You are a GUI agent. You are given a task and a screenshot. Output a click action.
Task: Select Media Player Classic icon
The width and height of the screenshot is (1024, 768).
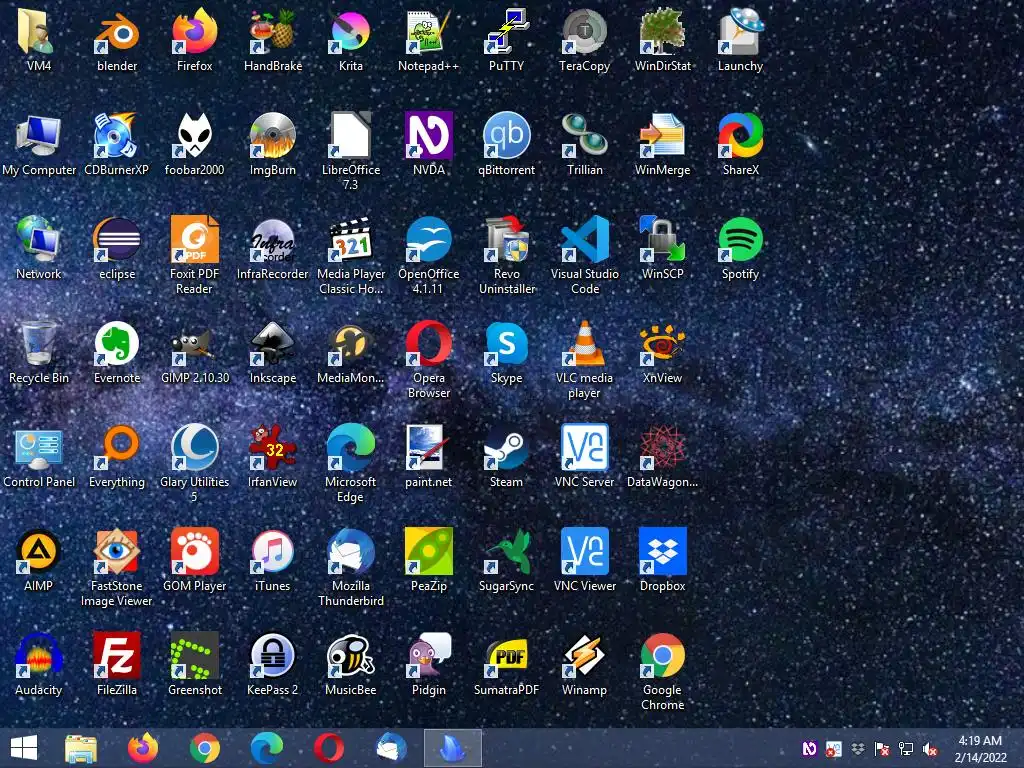point(351,240)
